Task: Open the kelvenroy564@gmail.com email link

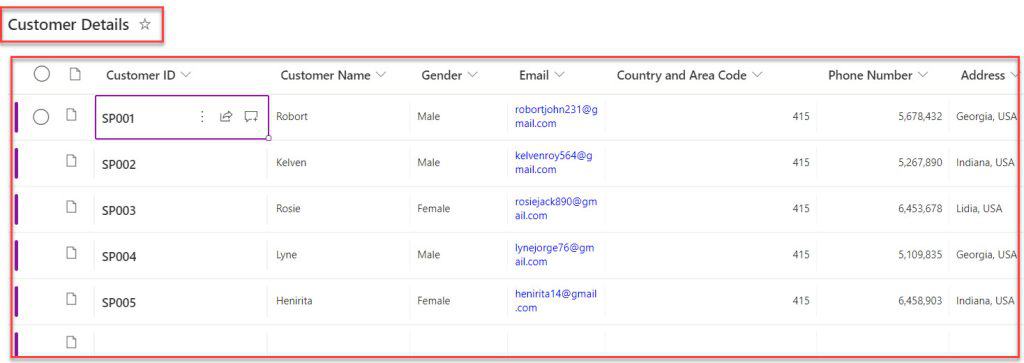Action: pos(553,163)
